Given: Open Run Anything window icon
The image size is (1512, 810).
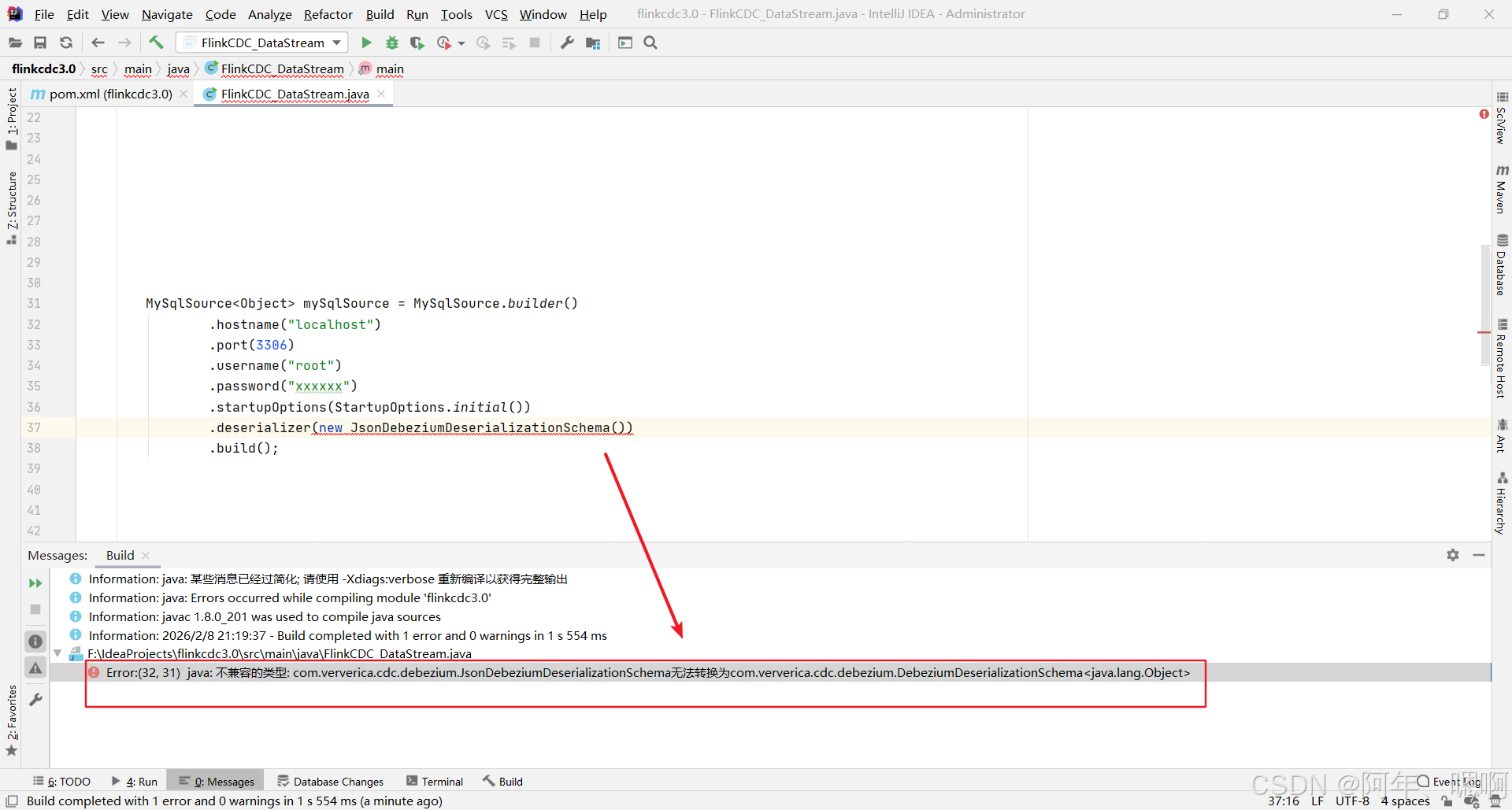Looking at the screenshot, I should click(x=625, y=43).
